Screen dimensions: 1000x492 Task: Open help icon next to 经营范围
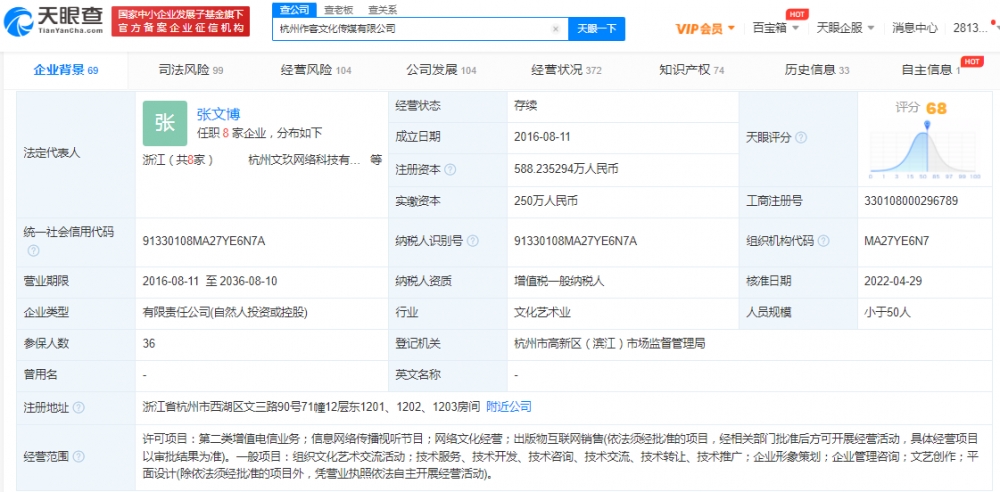click(78, 457)
